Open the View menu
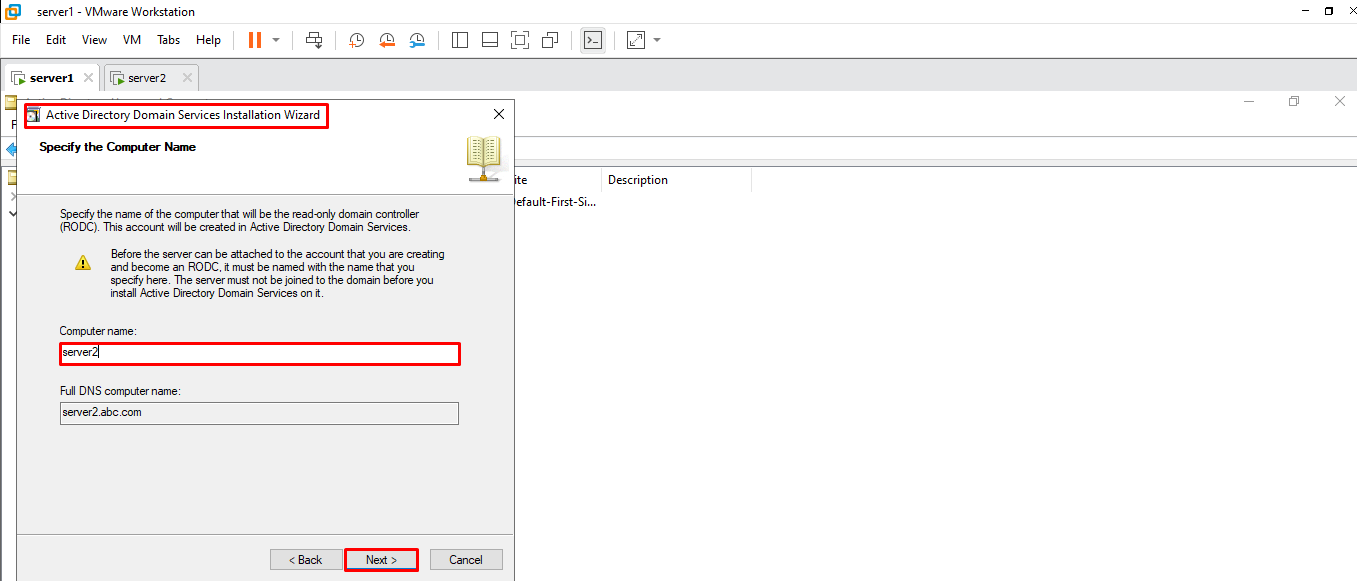 [94, 40]
